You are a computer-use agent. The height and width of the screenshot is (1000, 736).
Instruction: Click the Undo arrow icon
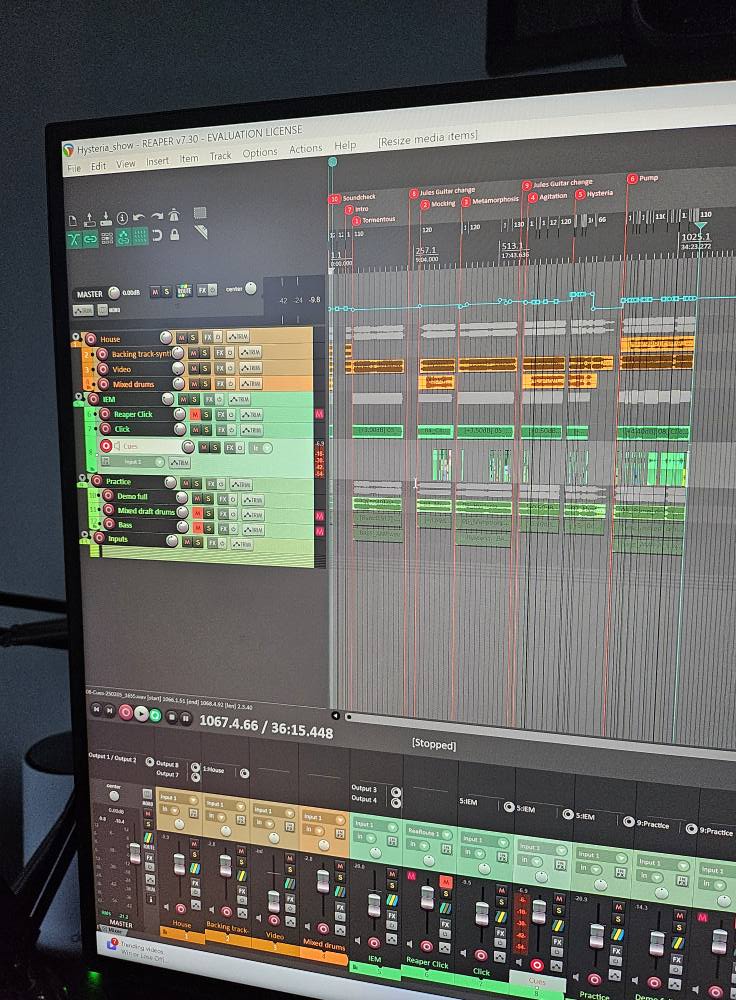139,217
